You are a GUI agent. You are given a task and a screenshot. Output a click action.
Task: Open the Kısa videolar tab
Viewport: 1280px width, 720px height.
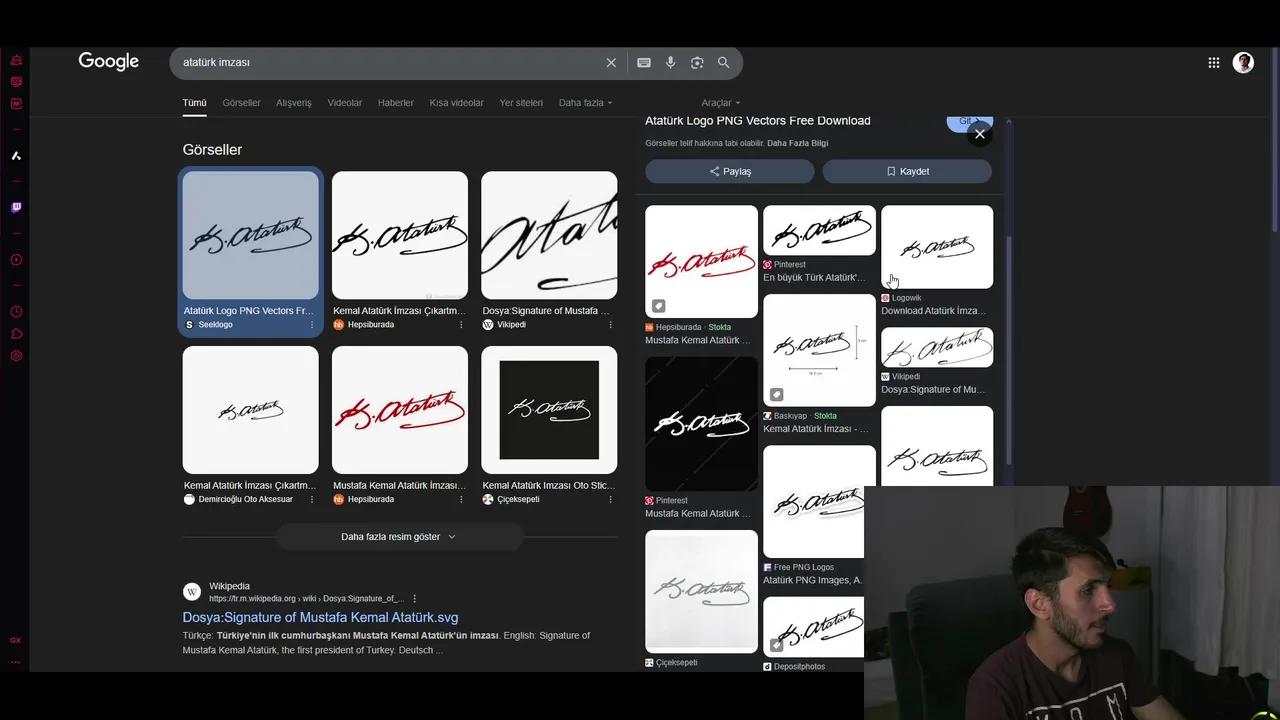coord(456,103)
